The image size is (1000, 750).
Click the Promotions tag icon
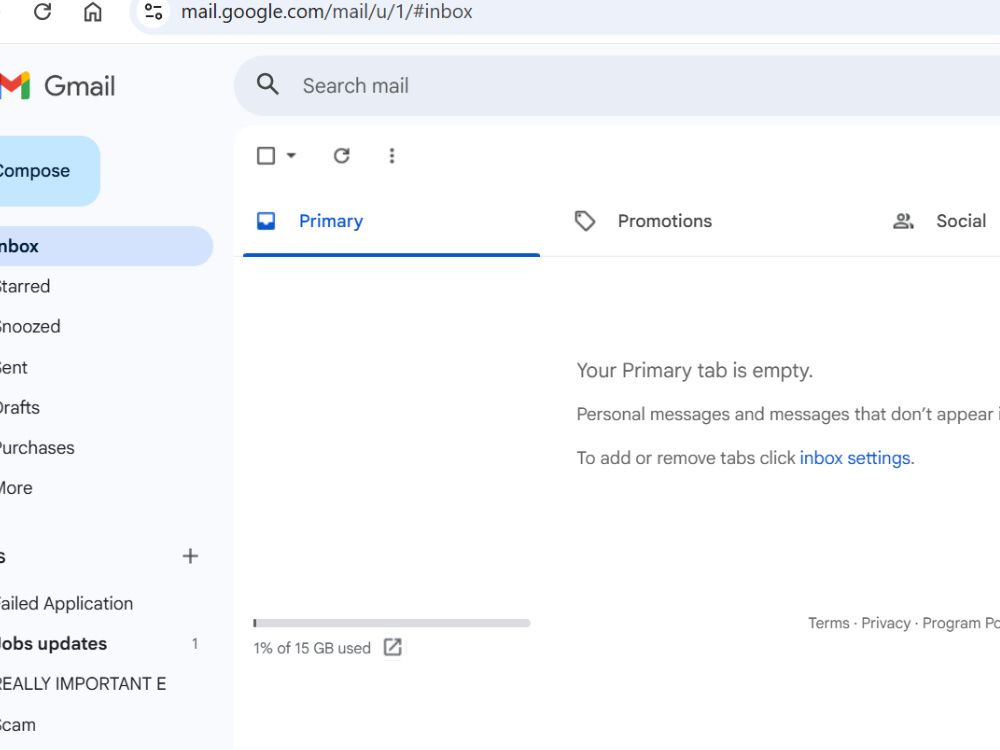point(585,221)
